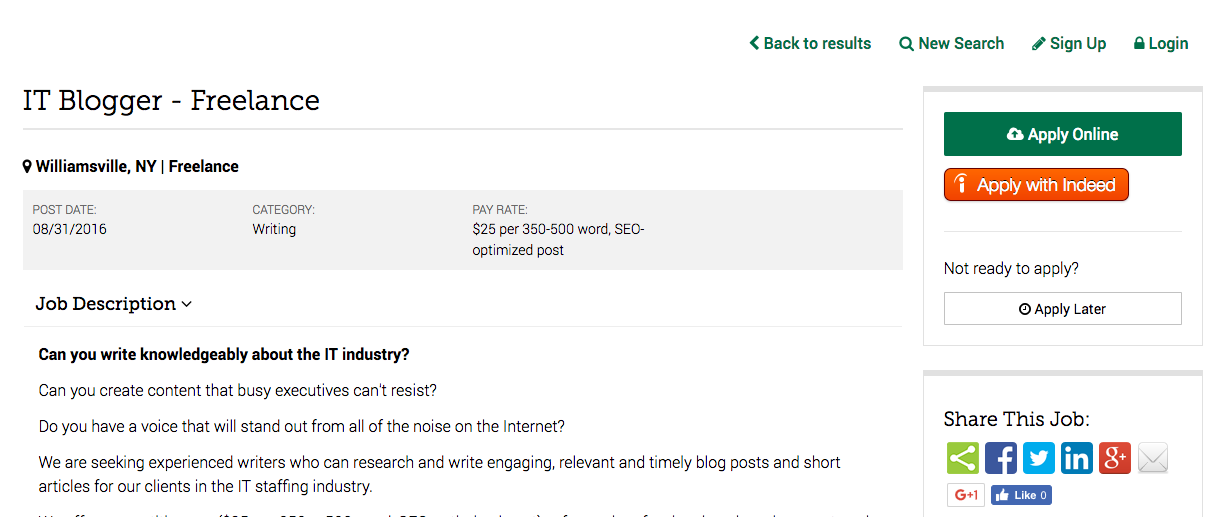Go back to results
The image size is (1219, 517).
tap(810, 43)
